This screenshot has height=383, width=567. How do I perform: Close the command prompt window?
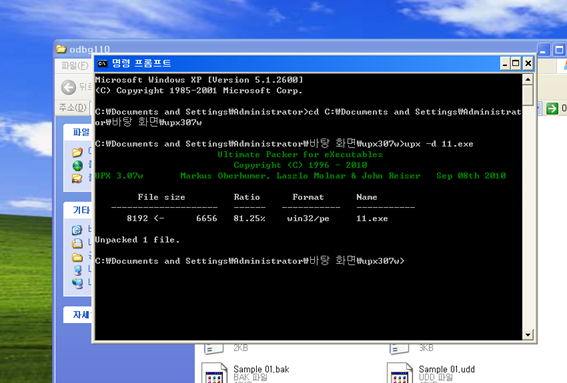(x=528, y=64)
